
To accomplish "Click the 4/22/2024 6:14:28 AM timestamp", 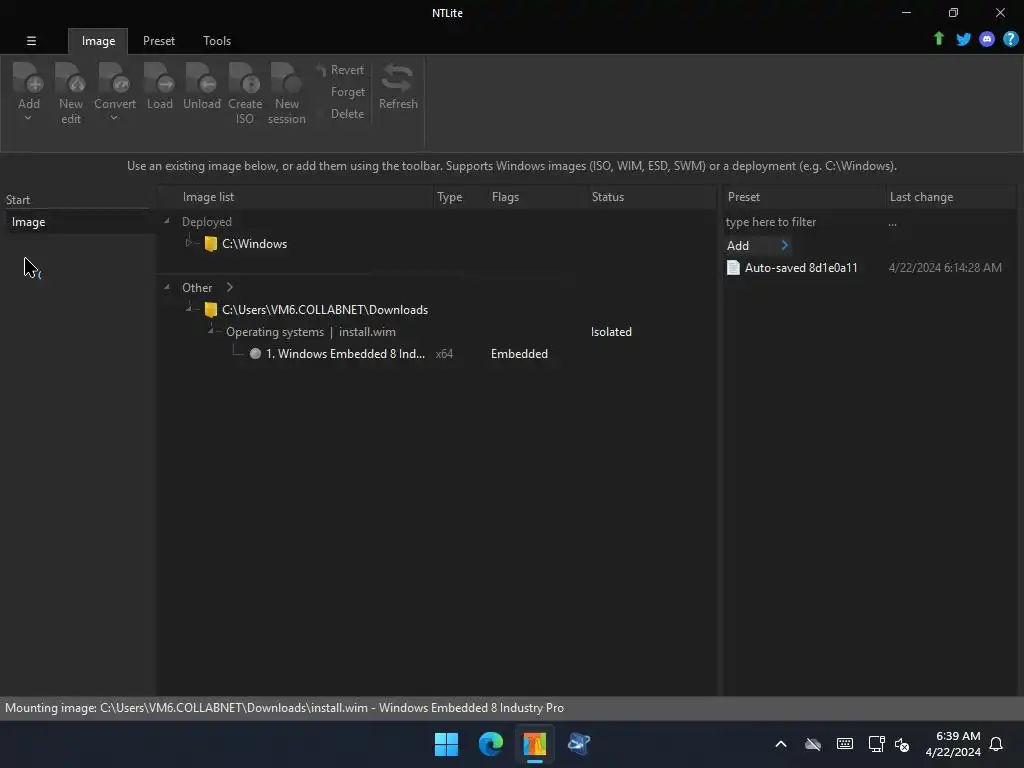I will point(944,268).
